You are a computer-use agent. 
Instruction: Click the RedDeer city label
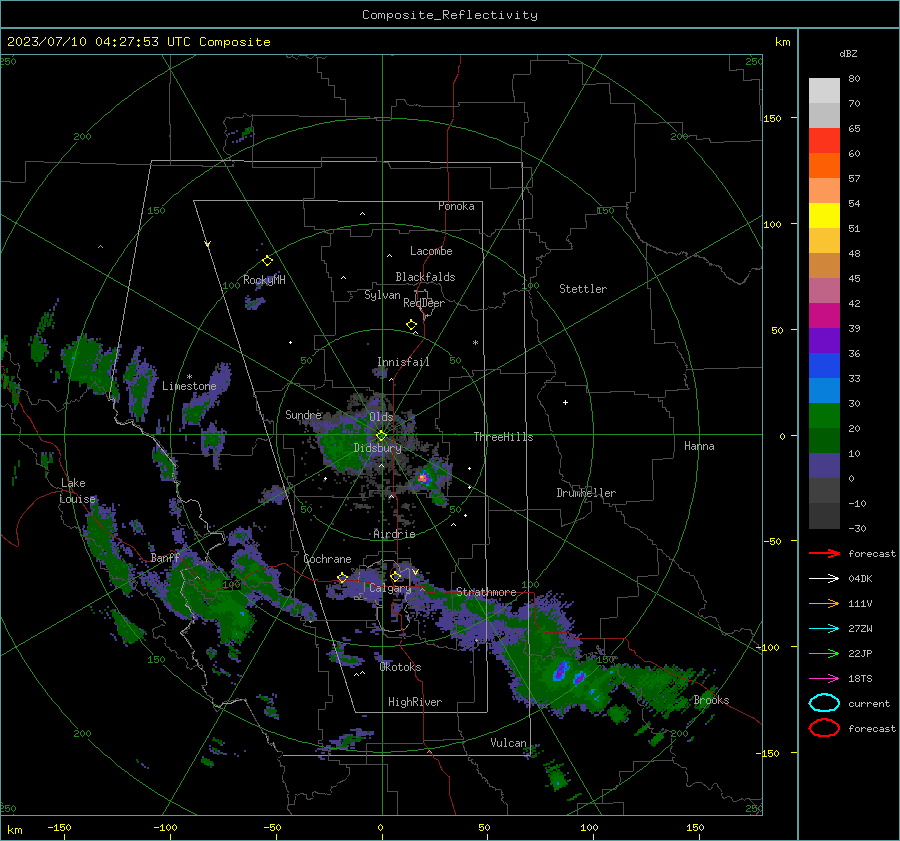(x=424, y=303)
